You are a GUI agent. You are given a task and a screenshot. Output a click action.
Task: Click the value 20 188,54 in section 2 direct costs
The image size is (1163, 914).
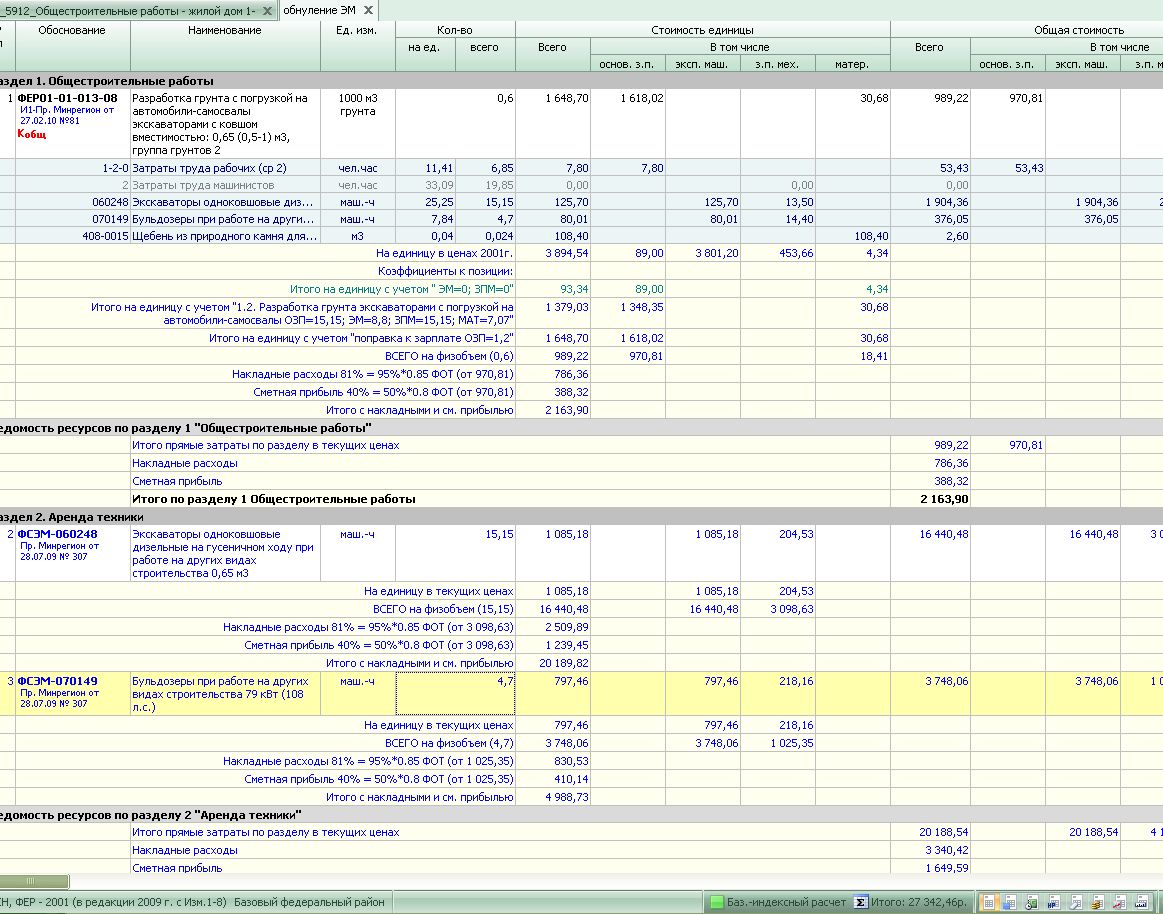click(943, 832)
